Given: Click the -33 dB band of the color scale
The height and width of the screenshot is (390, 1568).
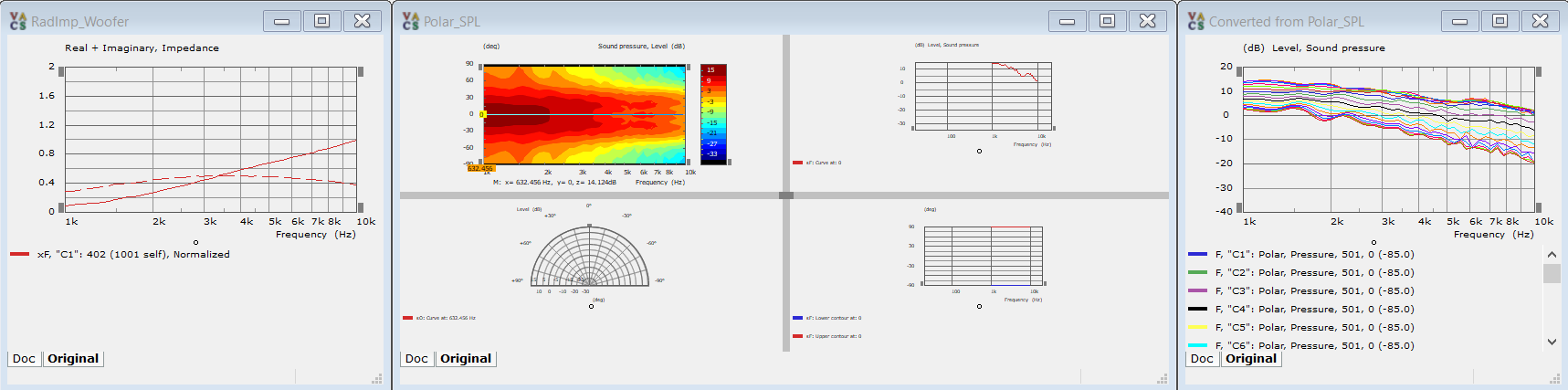Looking at the screenshot, I should pyautogui.click(x=713, y=154).
